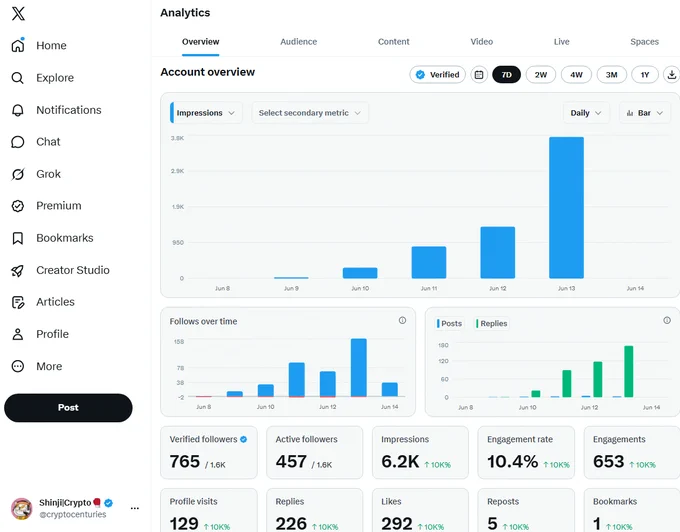The height and width of the screenshot is (532, 680).
Task: Click info icon on Follows over time
Action: pos(402,320)
